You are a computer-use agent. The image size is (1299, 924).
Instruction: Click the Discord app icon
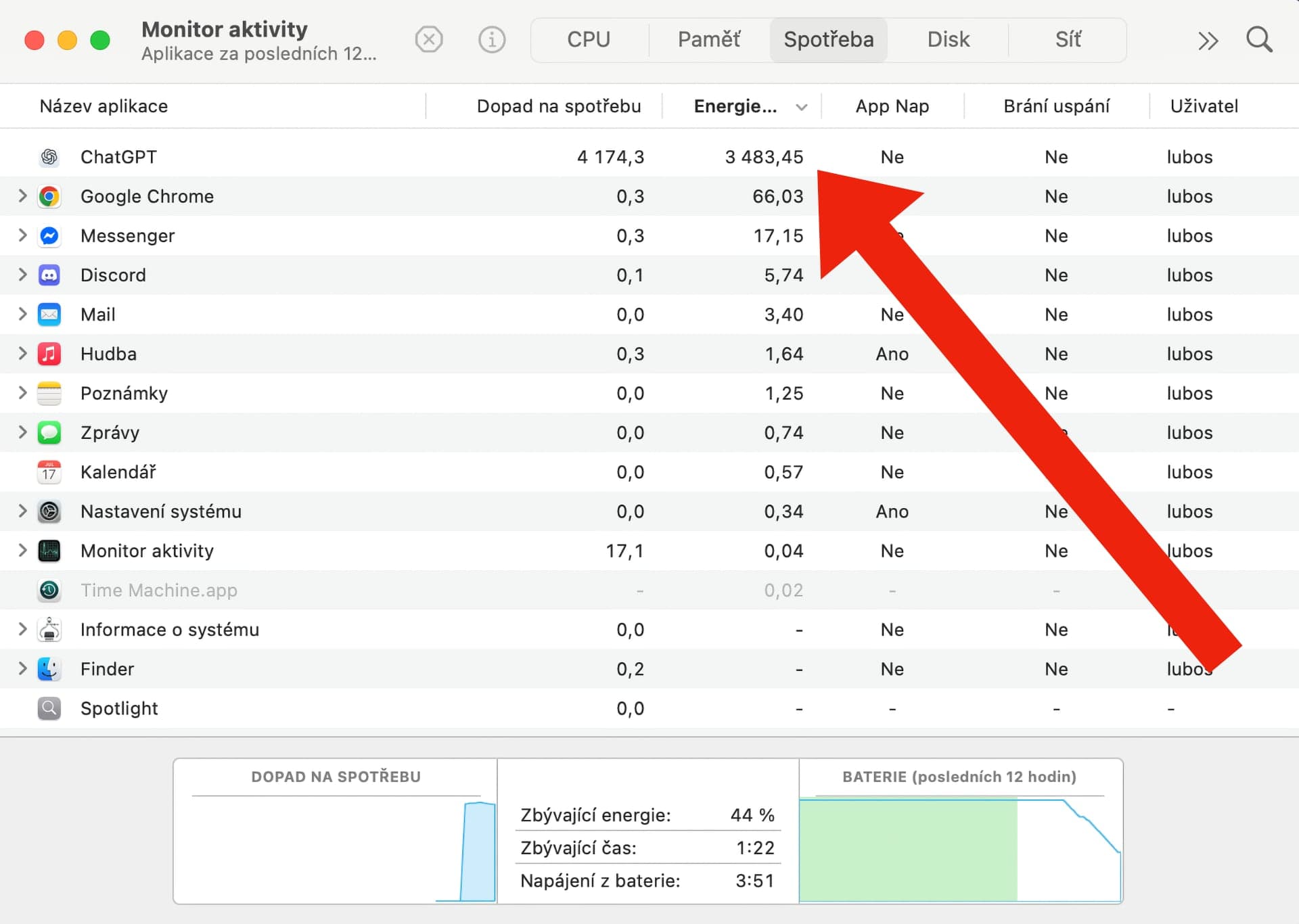pyautogui.click(x=49, y=275)
